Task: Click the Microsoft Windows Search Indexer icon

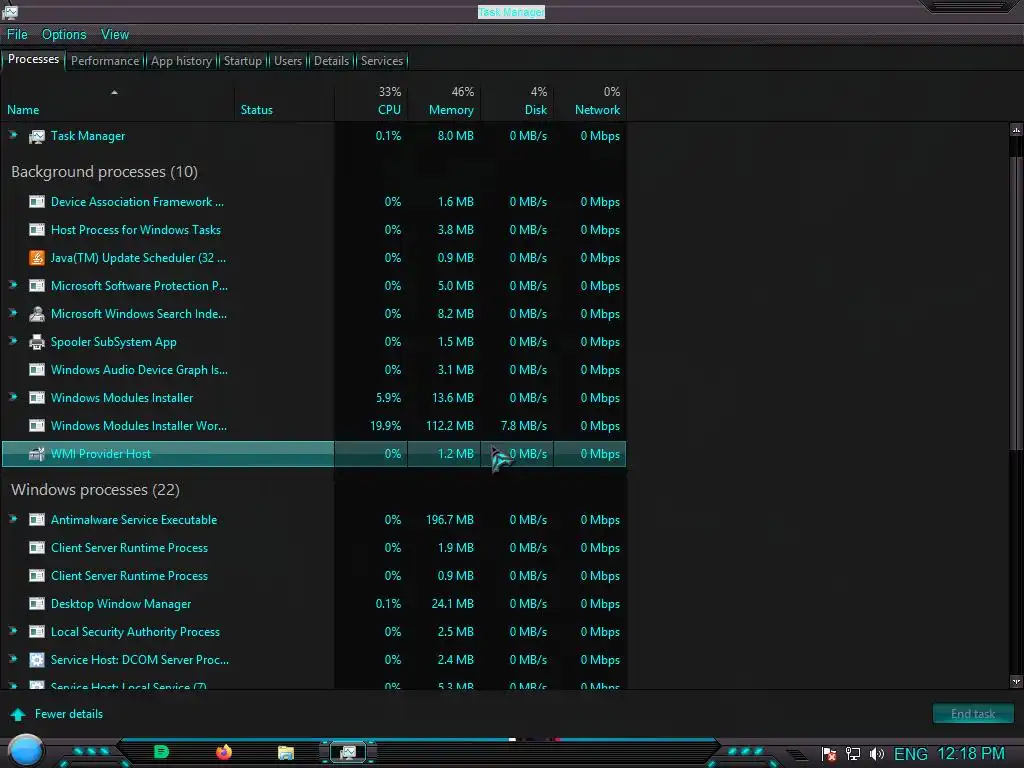Action: (37, 314)
